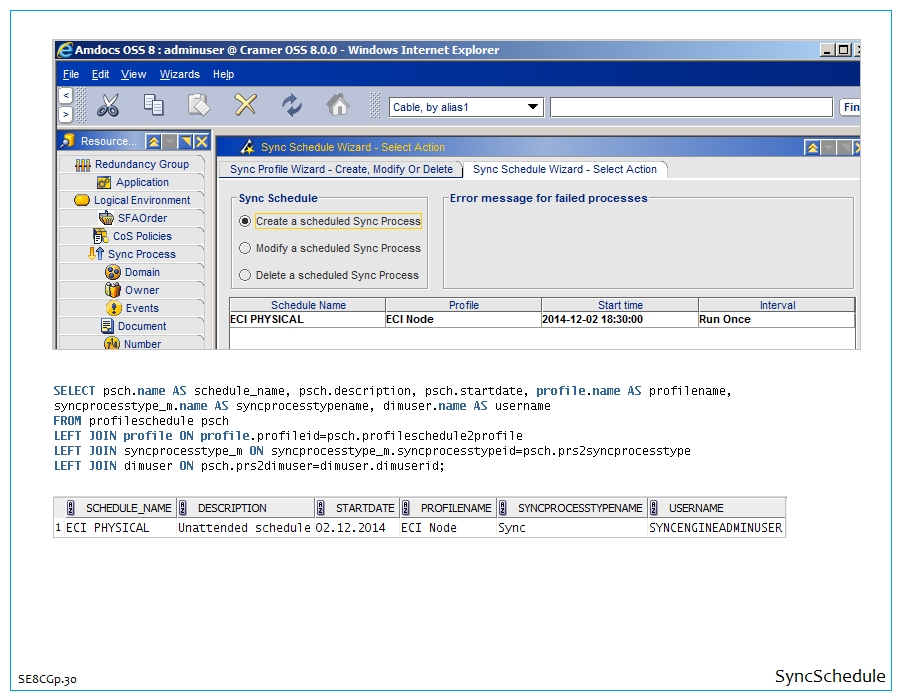
Task: Open the Wizards menu
Action: tap(179, 74)
